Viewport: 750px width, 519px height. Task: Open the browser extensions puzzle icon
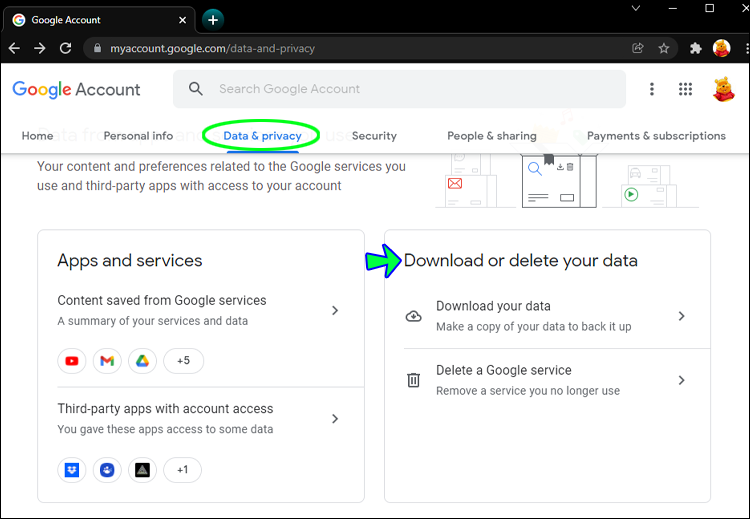(x=696, y=48)
